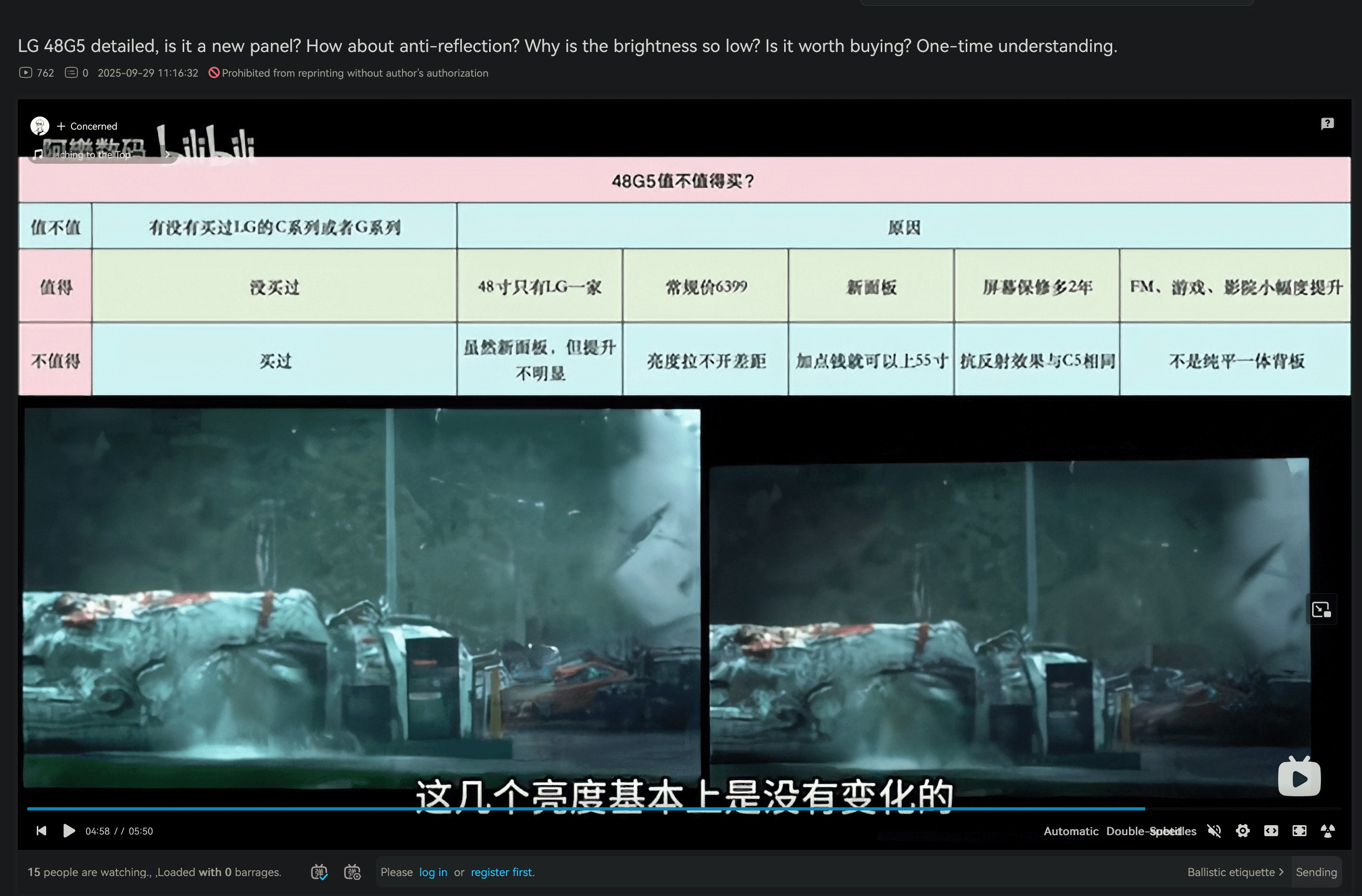Viewport: 1362px width, 896px height.
Task: Toggle danmaku barrage display on or off
Action: [x=319, y=872]
